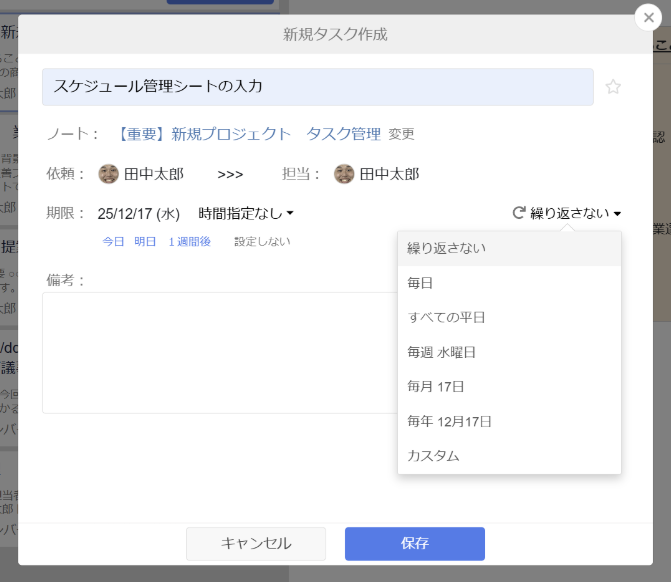The width and height of the screenshot is (671, 582).
Task: Select 毎月 17日 repeat option
Action: 509,387
